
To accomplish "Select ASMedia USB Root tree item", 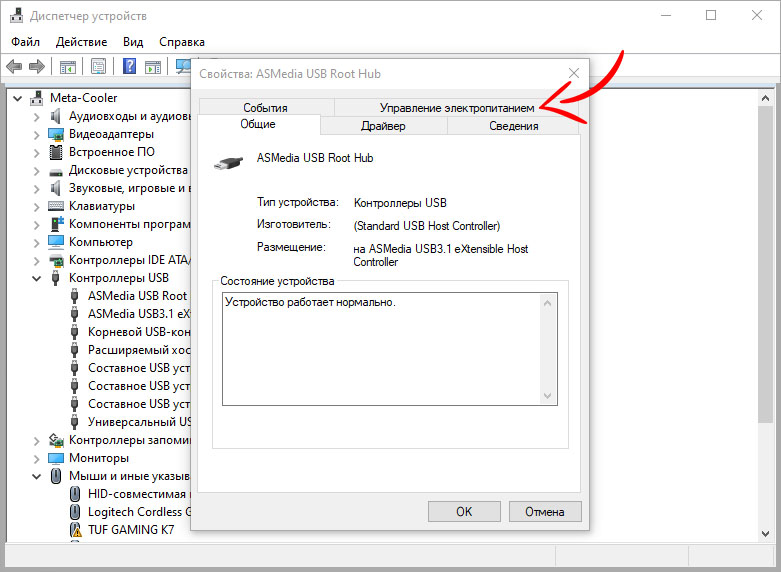I will pos(137,295).
